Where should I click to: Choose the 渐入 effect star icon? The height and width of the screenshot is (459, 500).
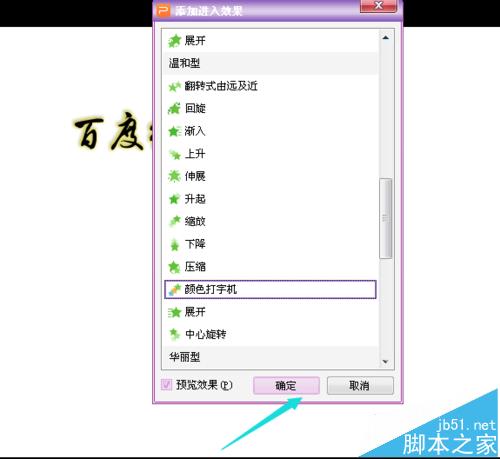[x=174, y=131]
